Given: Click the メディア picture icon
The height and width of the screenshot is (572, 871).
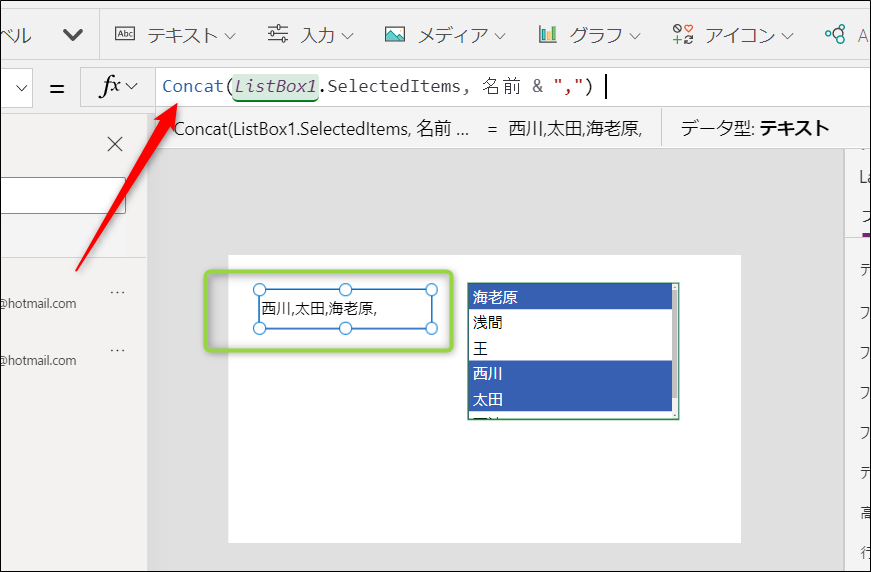Looking at the screenshot, I should click(395, 35).
